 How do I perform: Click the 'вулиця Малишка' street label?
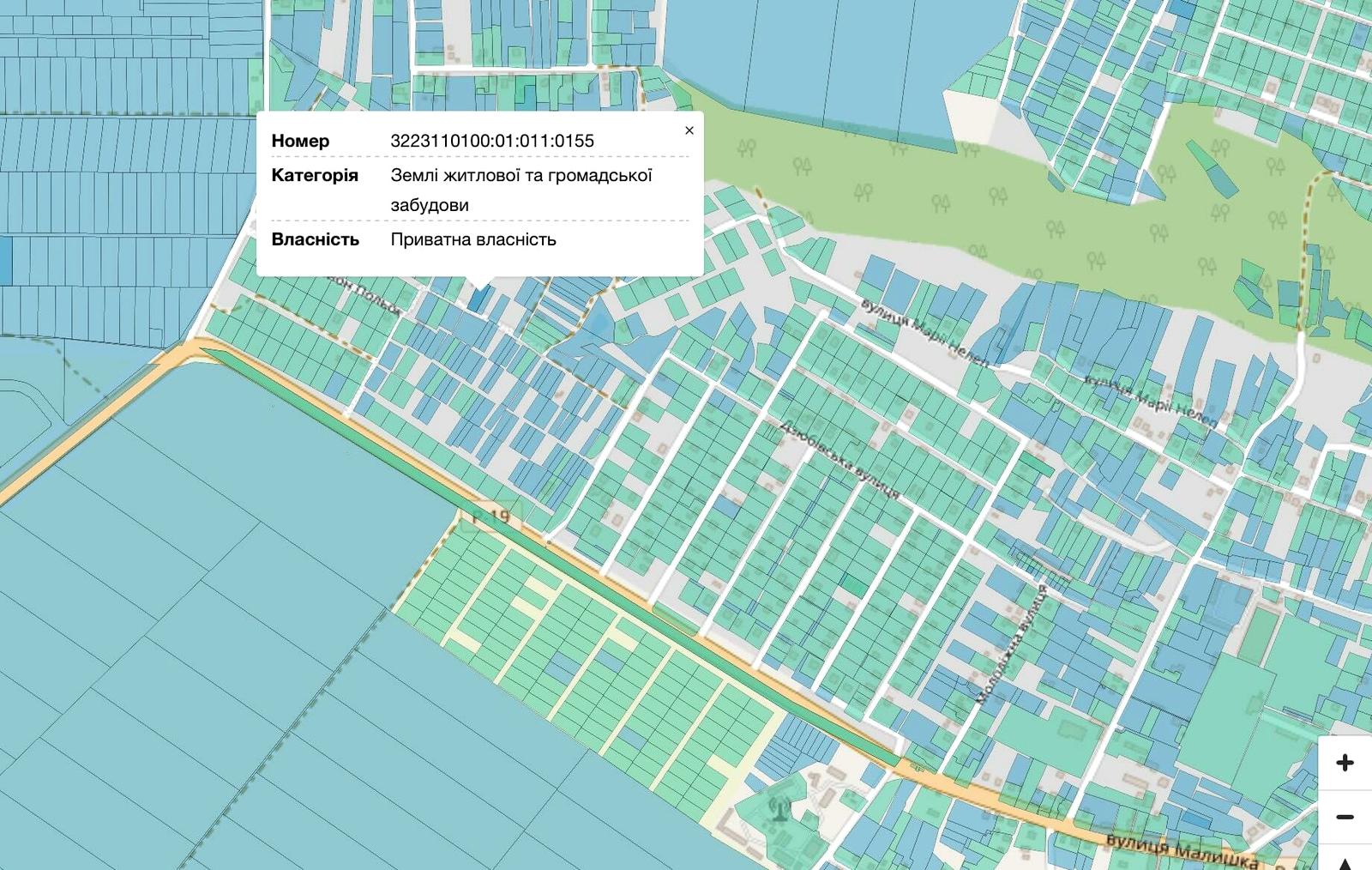coord(1182,850)
